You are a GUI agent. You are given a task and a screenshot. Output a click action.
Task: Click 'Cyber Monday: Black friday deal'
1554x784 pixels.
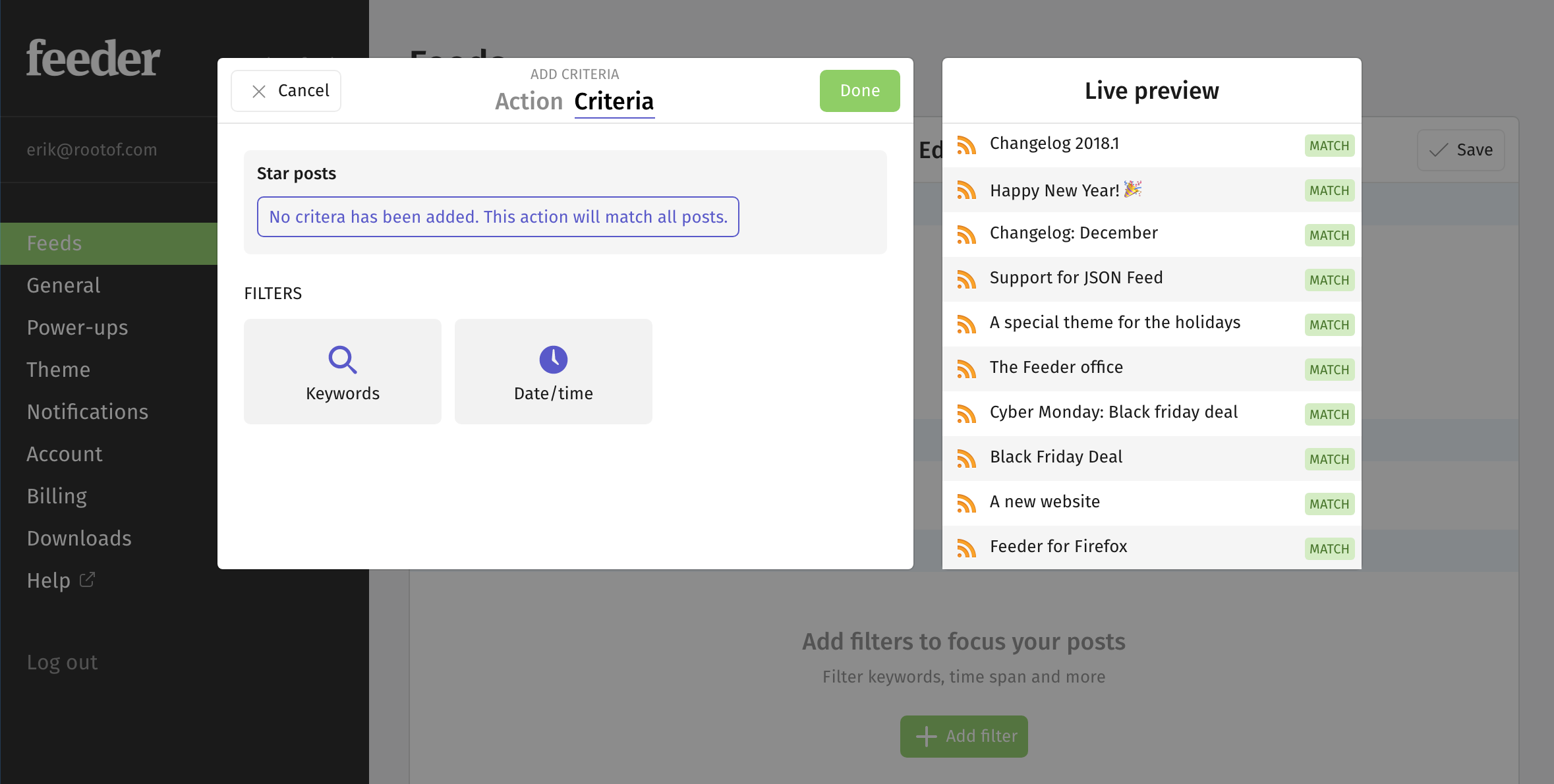click(x=1114, y=412)
